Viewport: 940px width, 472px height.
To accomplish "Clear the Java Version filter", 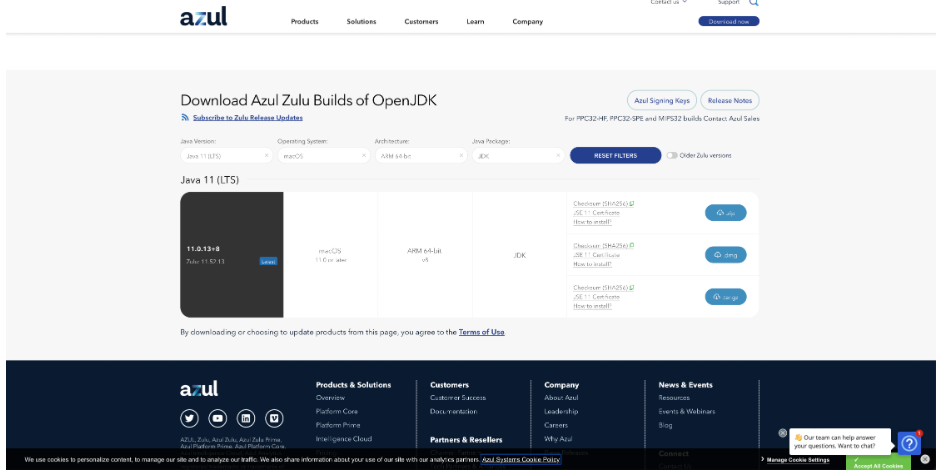I will pos(266,155).
